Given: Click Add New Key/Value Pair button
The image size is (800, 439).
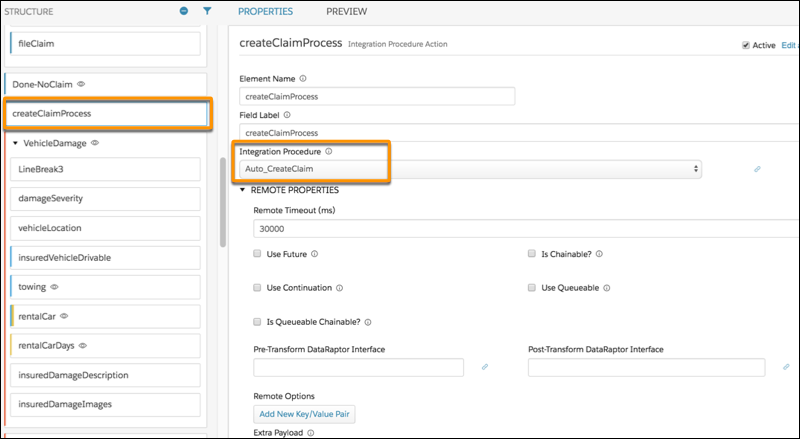Looking at the screenshot, I should 304,414.
